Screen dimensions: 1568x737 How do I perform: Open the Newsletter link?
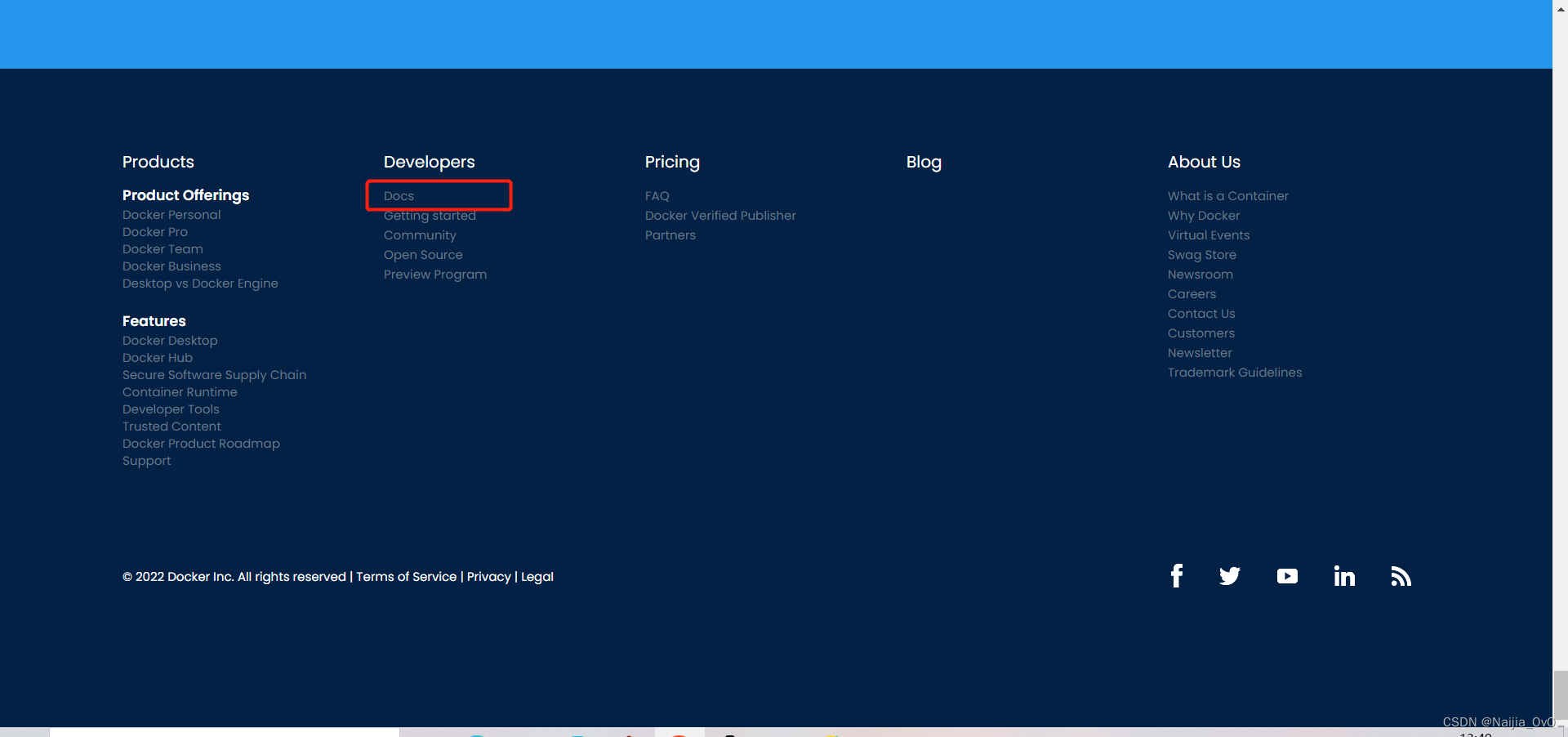coord(1200,353)
